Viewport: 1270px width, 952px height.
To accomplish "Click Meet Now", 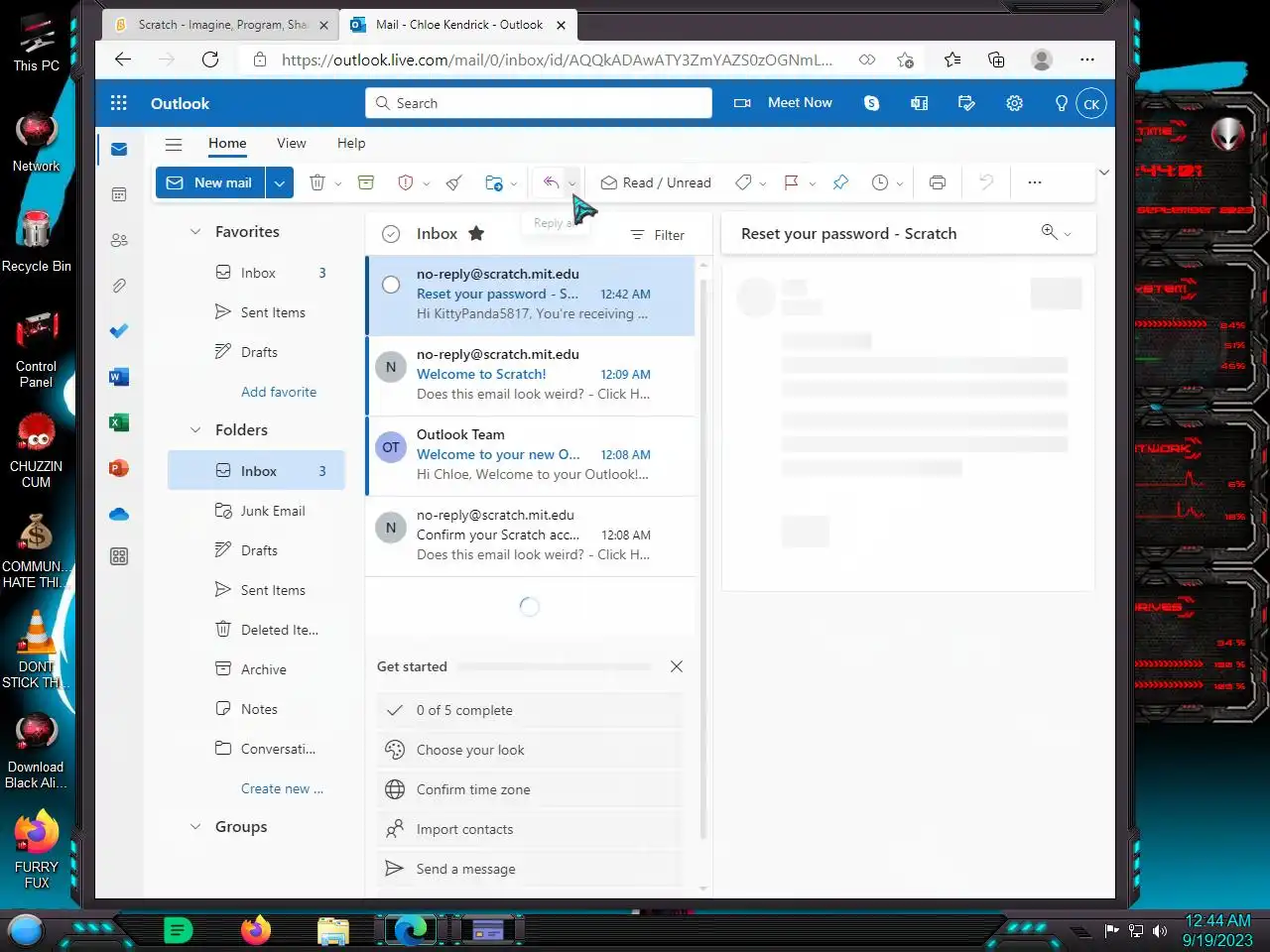I will 783,103.
